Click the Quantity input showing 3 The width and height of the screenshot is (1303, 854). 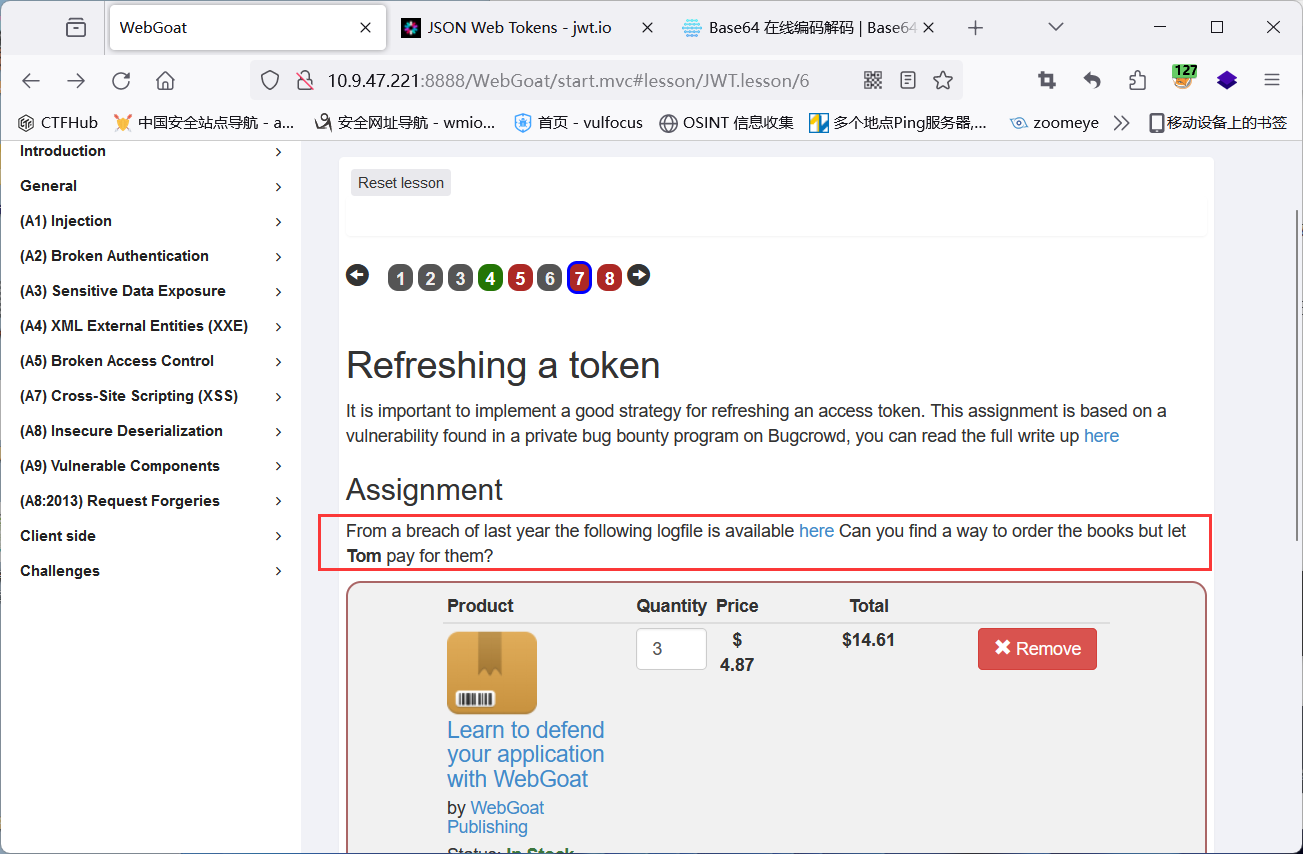point(671,649)
